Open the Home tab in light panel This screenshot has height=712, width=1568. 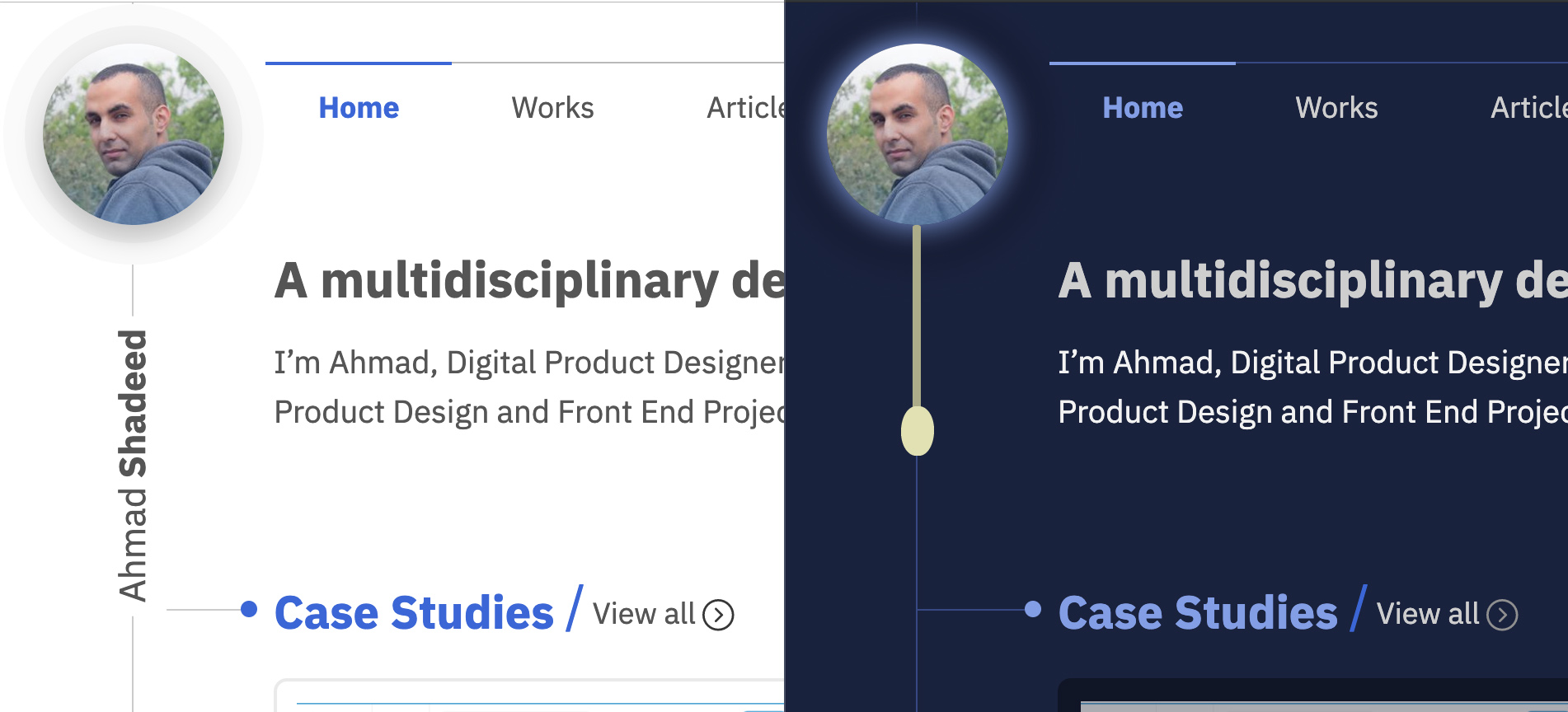tap(359, 108)
